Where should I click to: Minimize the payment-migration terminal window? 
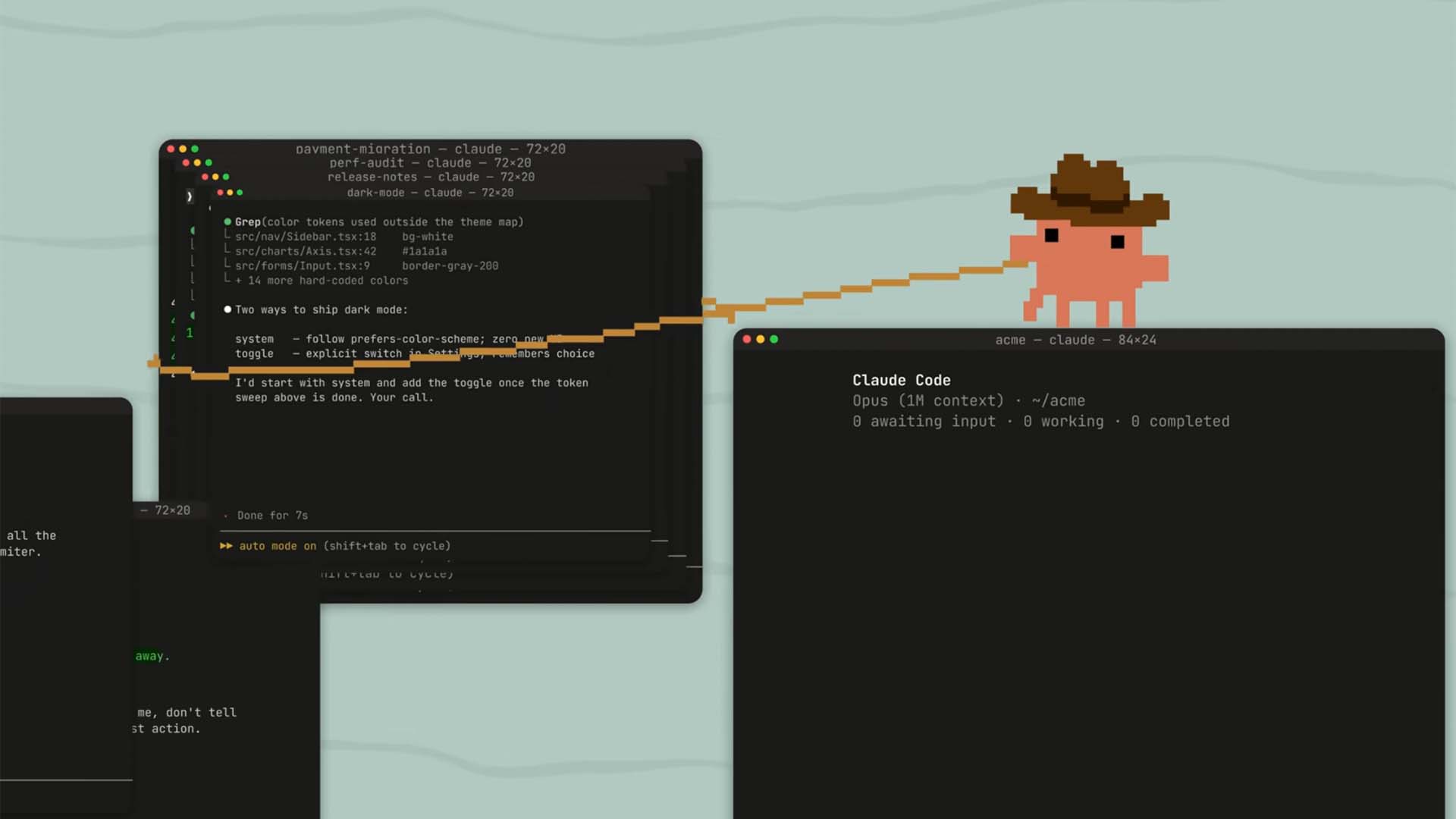183,149
